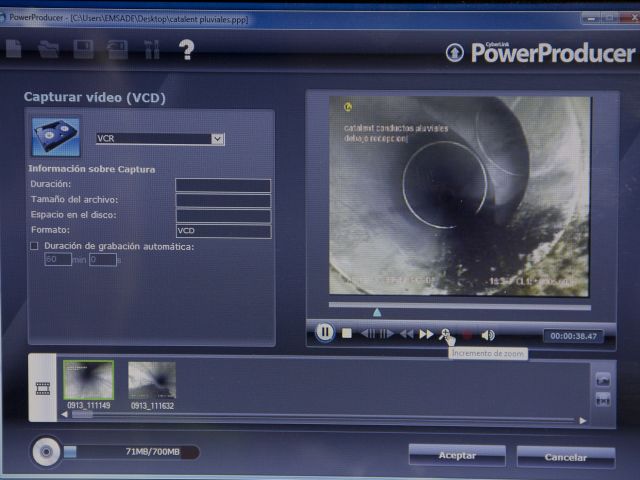Screen dimensions: 640x480
Task: Click the timecode display 00:00:38.47
Action: pyautogui.click(x=573, y=336)
